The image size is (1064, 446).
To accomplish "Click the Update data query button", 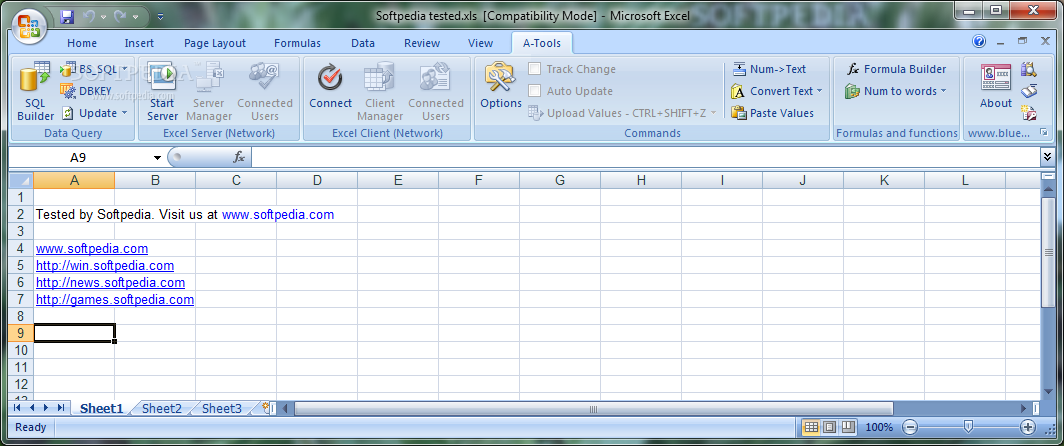I will pyautogui.click(x=90, y=113).
